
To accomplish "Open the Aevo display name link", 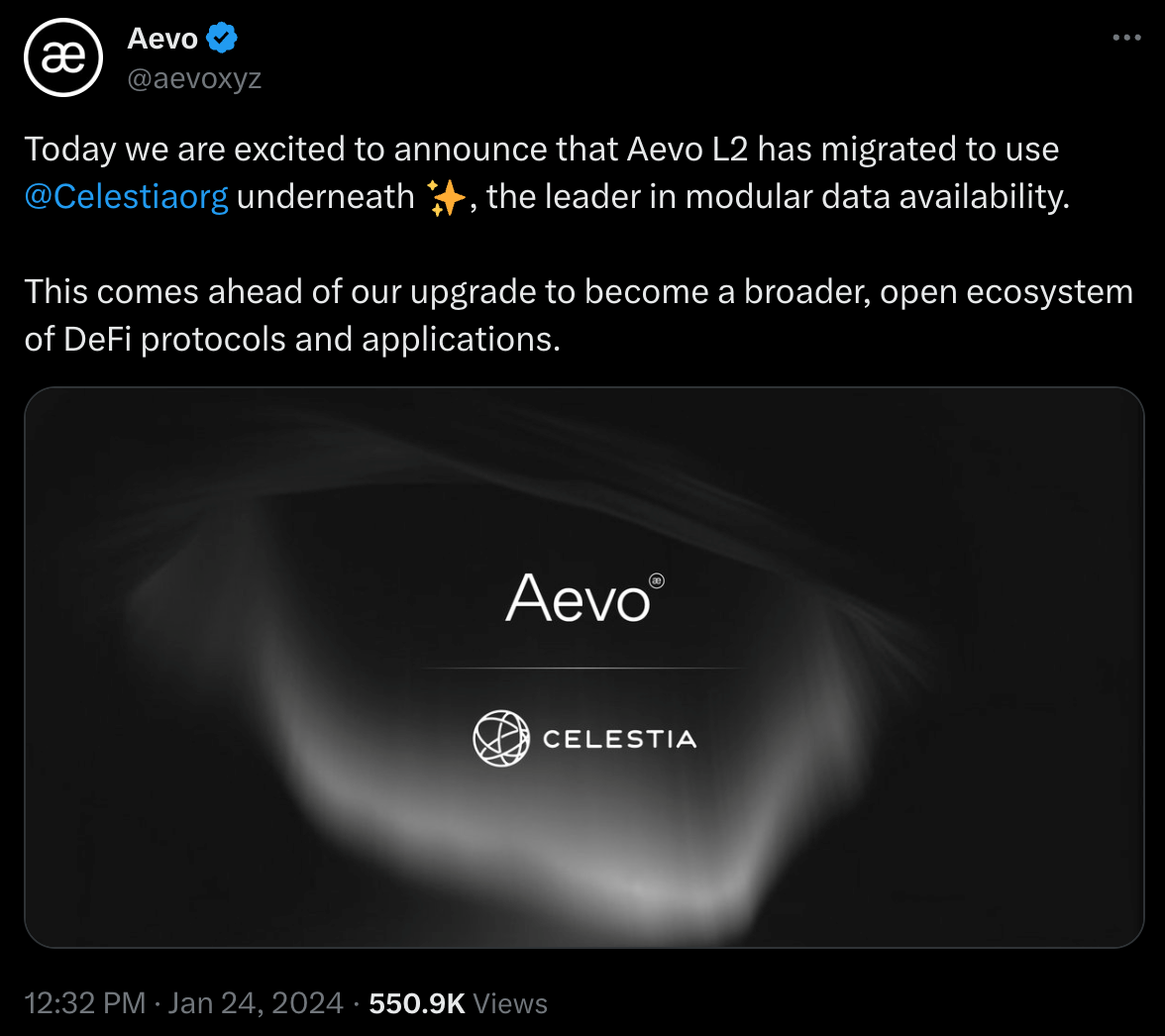I will pos(162,40).
